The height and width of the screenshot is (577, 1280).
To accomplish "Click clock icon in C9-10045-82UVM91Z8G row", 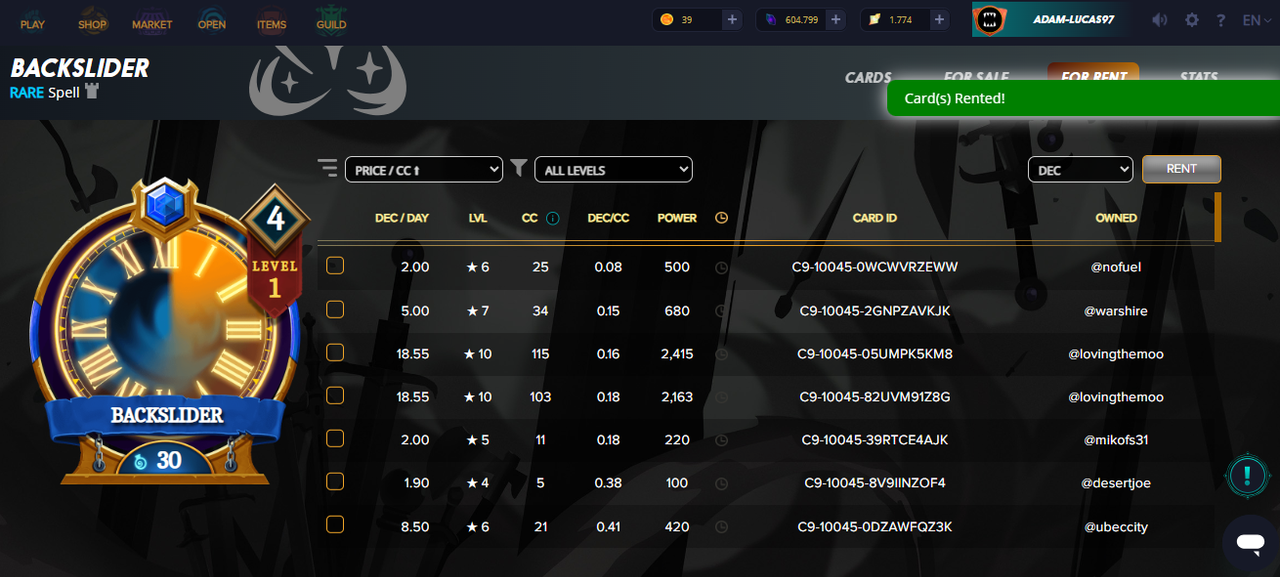I will (x=721, y=397).
